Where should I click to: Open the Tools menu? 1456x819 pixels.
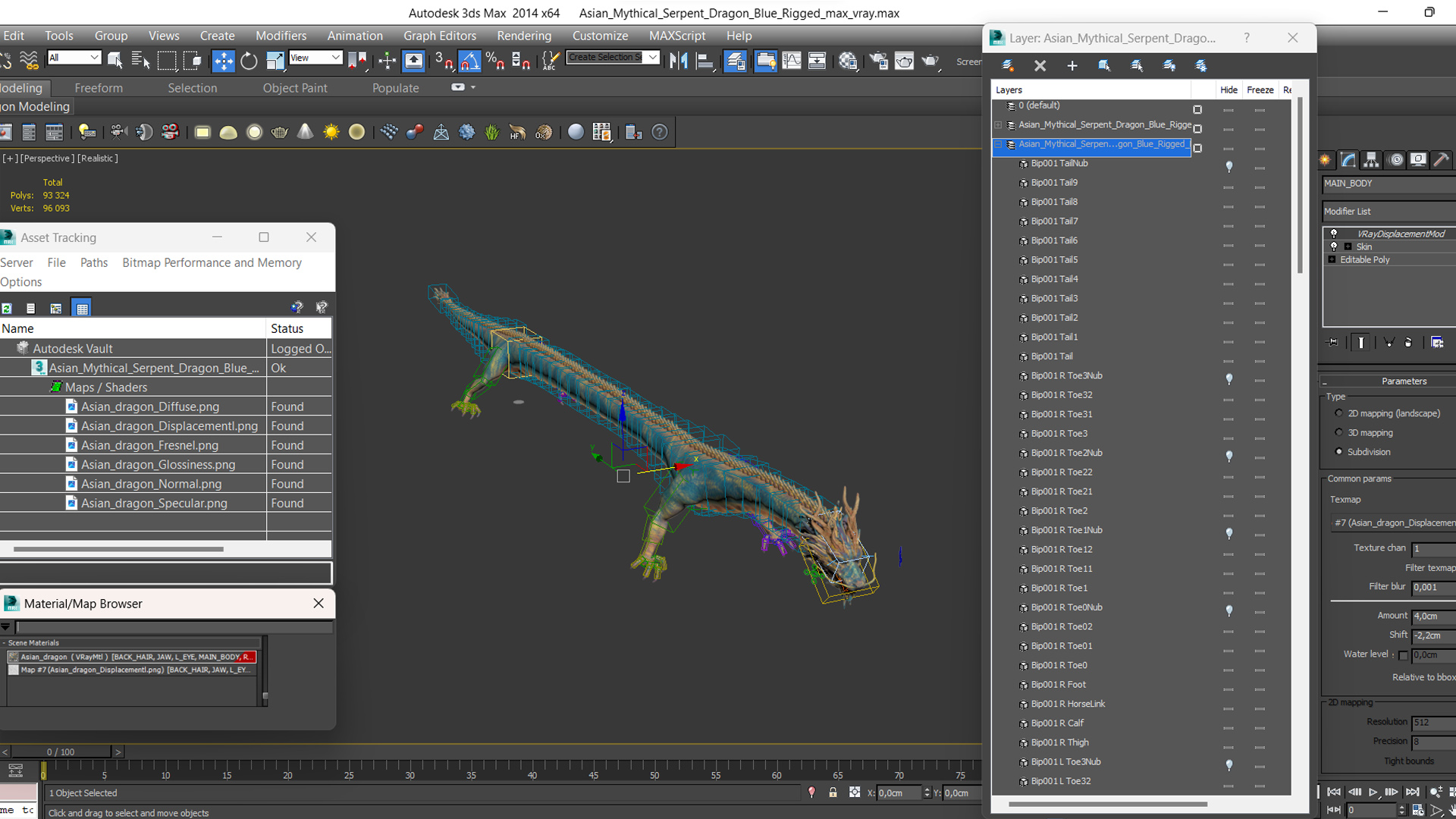pyautogui.click(x=59, y=36)
